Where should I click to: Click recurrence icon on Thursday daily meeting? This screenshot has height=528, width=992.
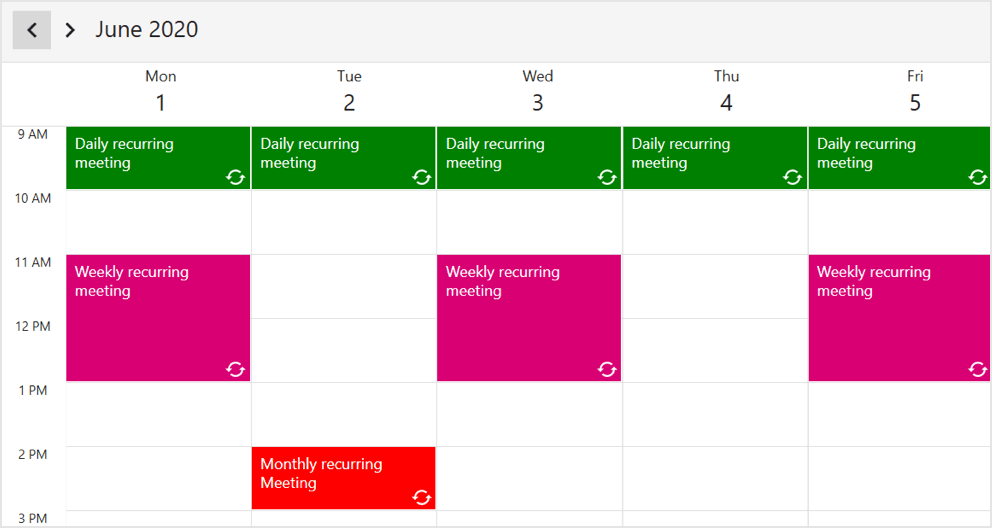(x=793, y=177)
